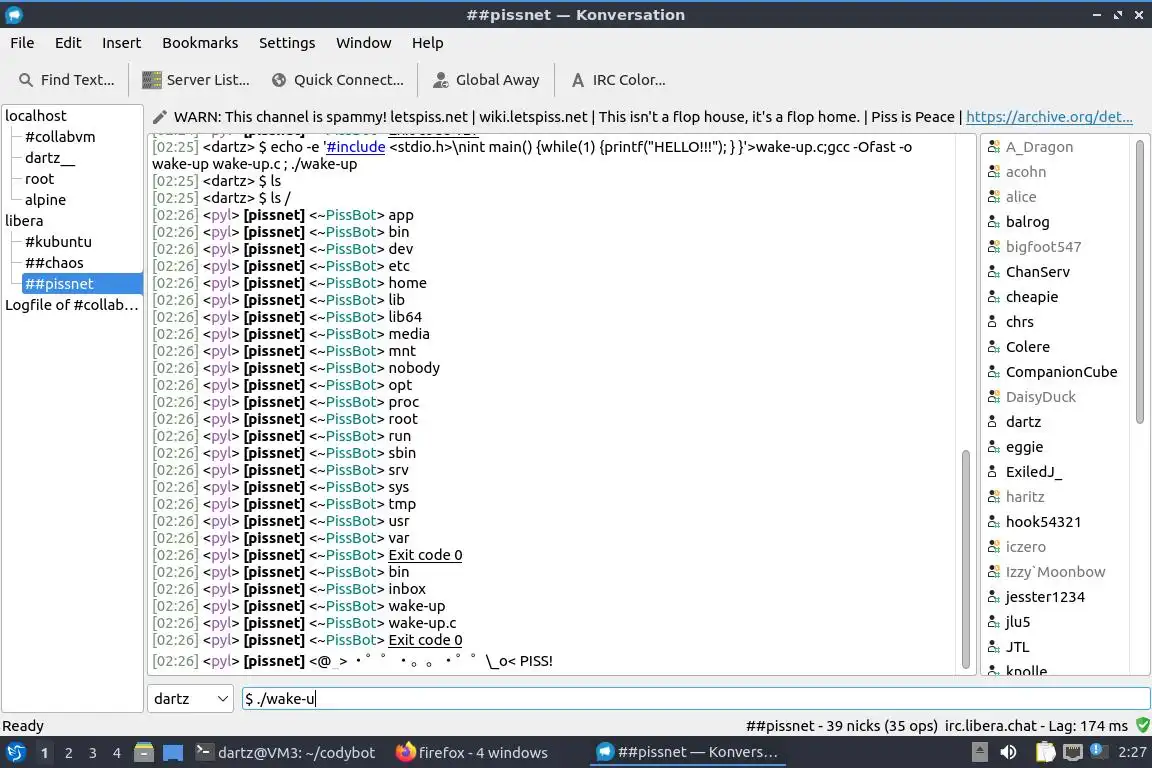The height and width of the screenshot is (768, 1152).
Task: Open dartz@VM3 terminal taskbar entry
Action: 286,753
